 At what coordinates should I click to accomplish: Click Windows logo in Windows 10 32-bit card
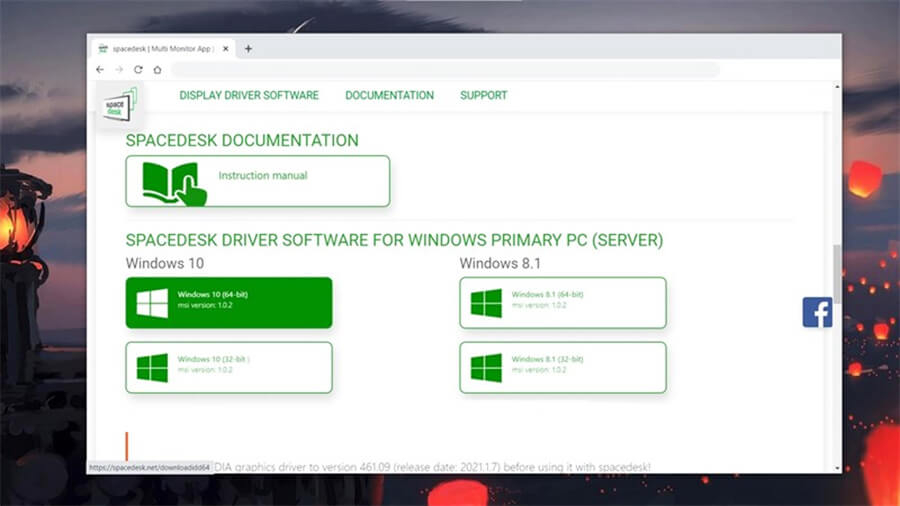[152, 368]
